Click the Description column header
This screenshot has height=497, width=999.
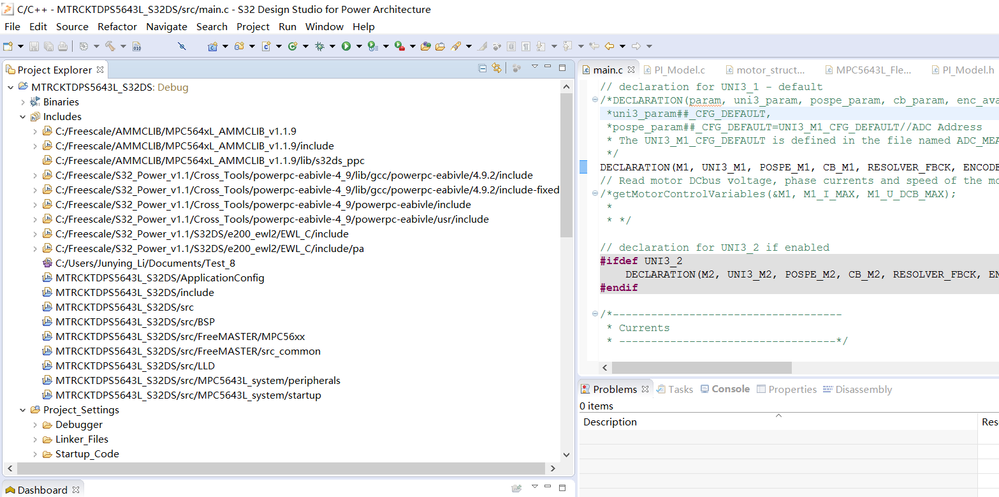click(779, 422)
